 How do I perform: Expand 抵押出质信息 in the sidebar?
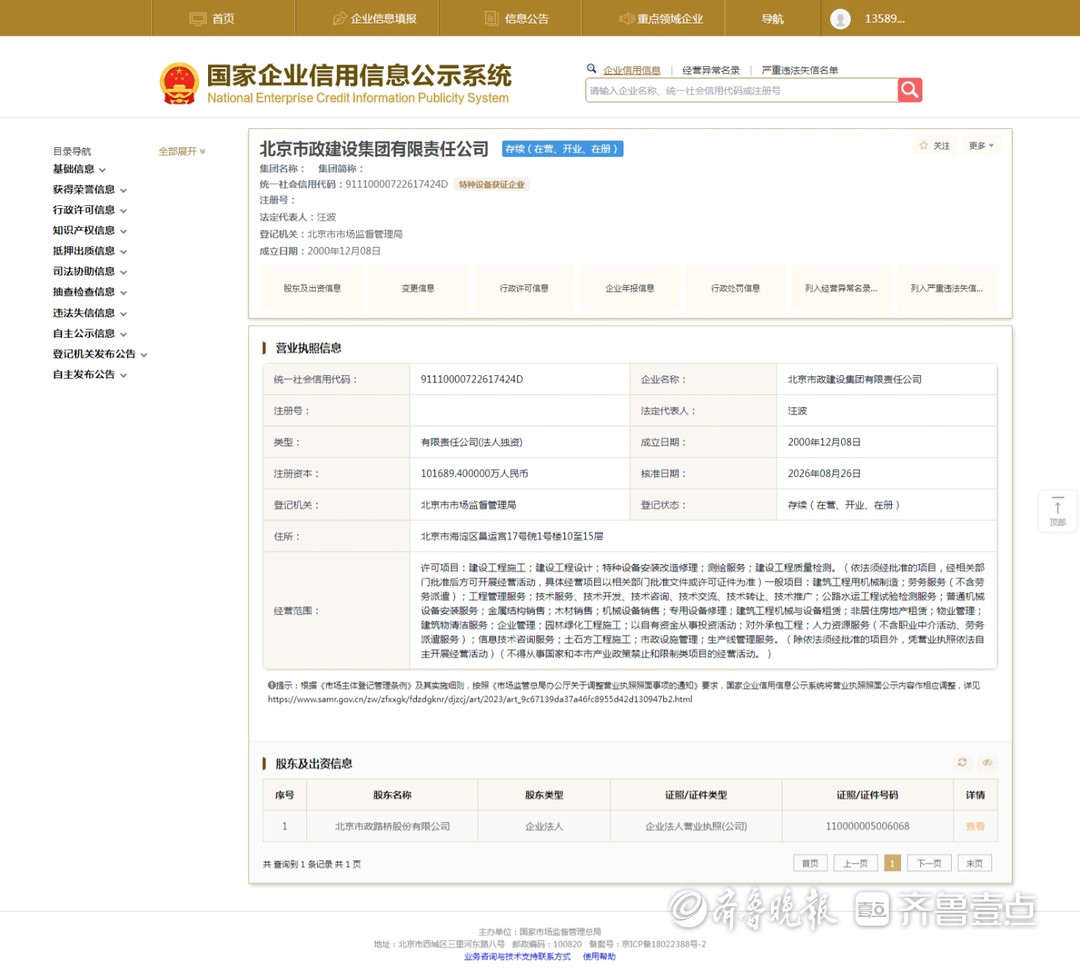(x=90, y=251)
